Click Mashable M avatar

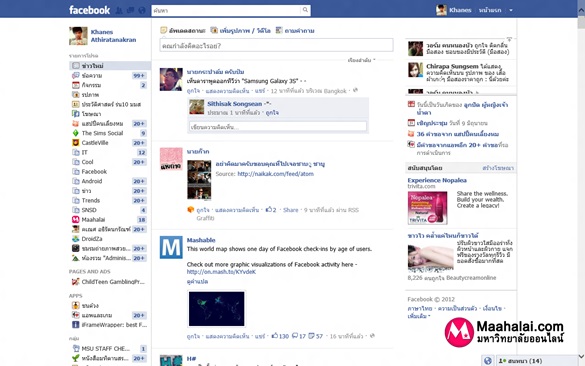(x=171, y=247)
